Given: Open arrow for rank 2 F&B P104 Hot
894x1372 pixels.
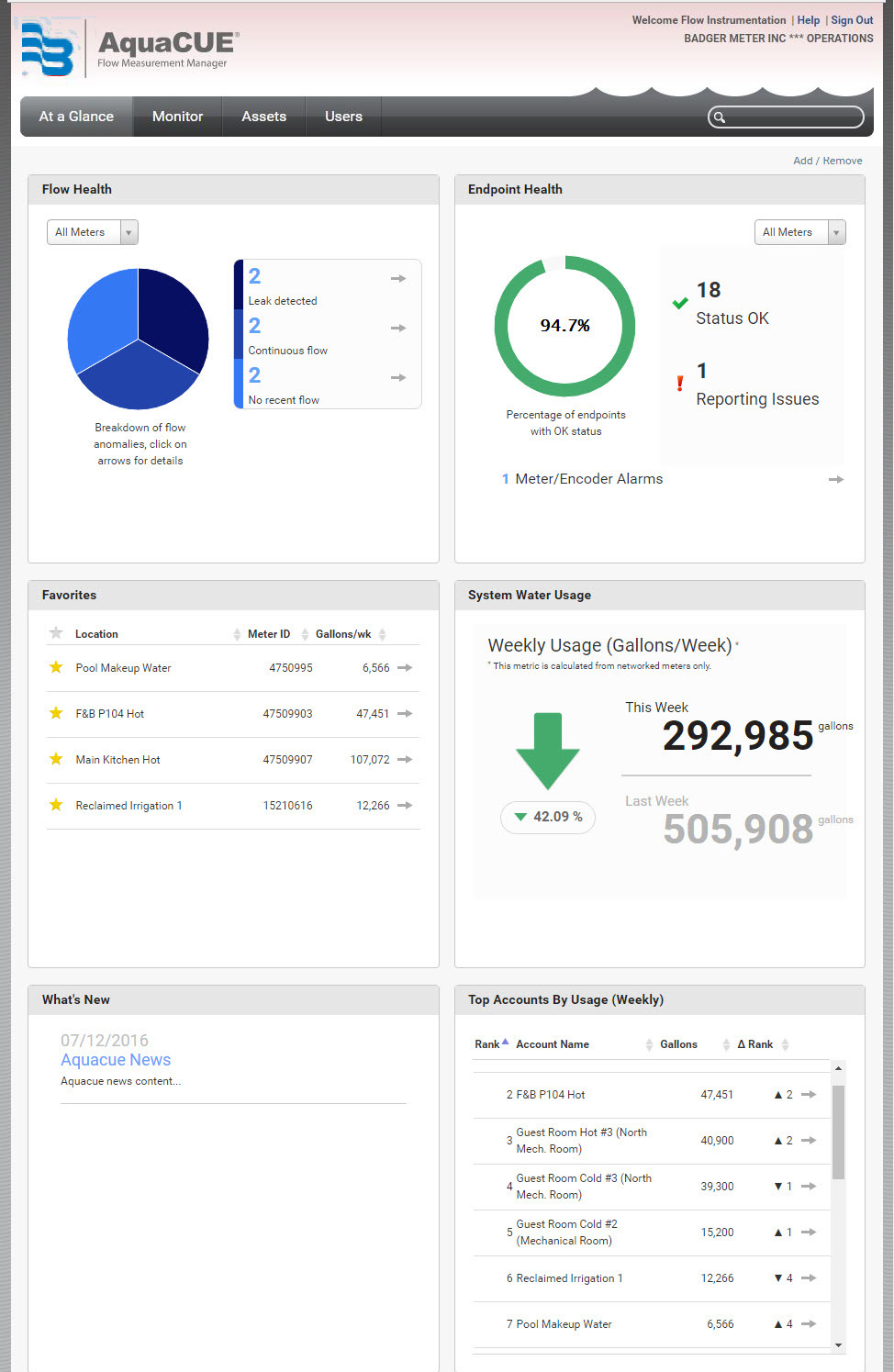Looking at the screenshot, I should pos(809,1094).
